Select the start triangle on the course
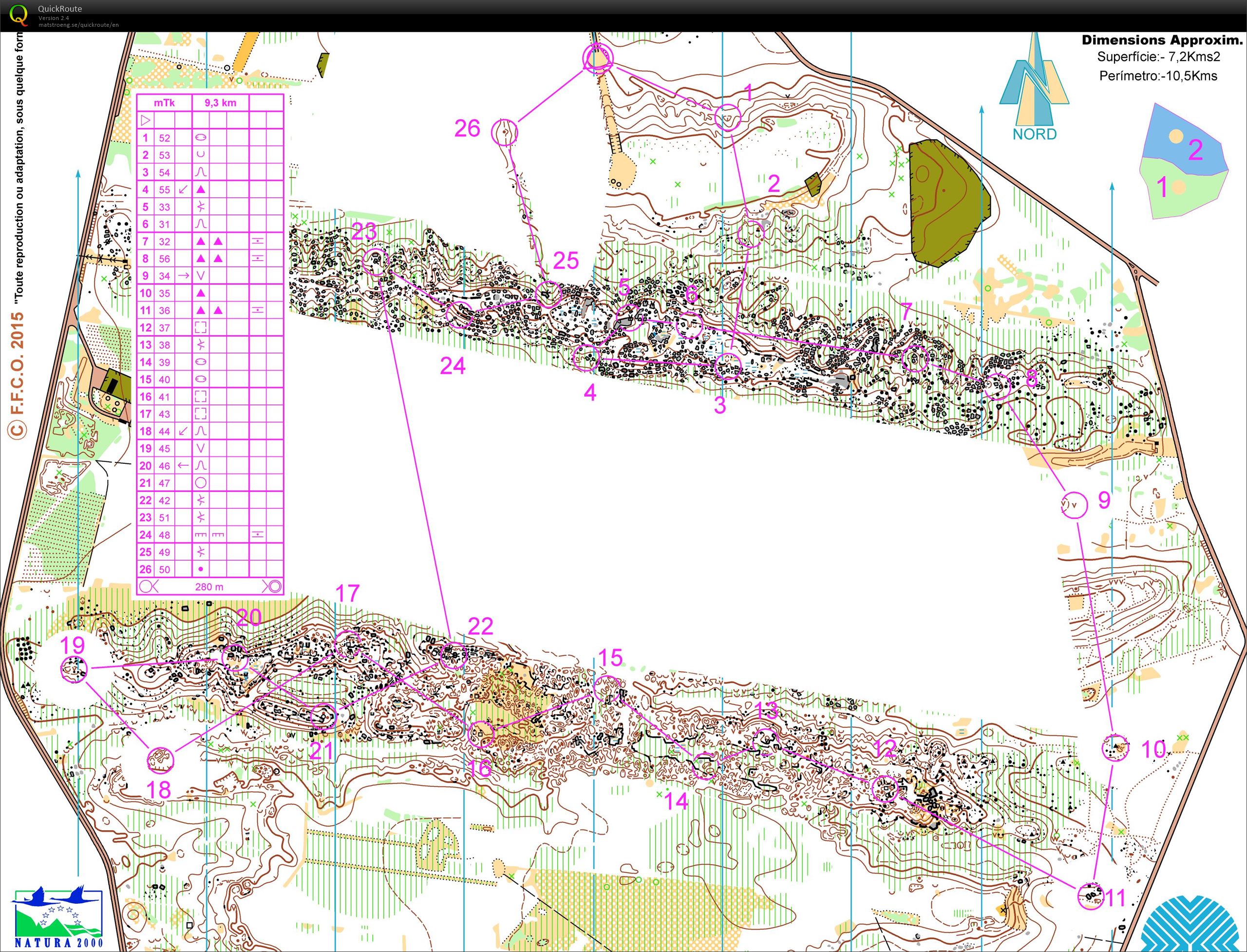This screenshot has height=952, width=1247. tap(598, 59)
